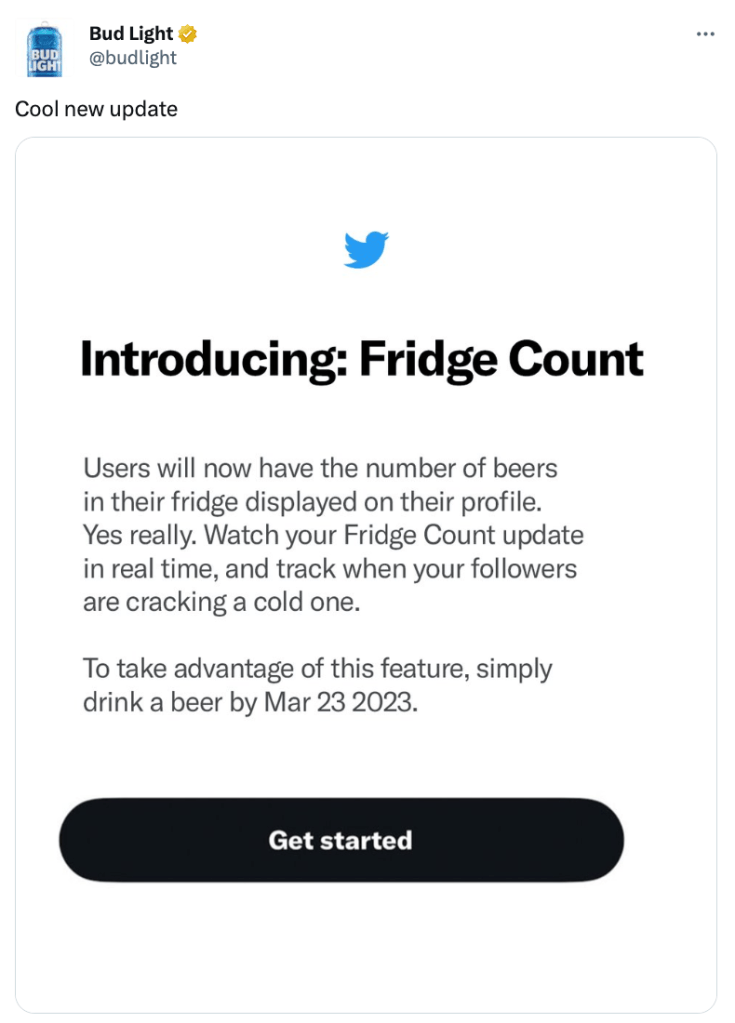The image size is (735, 1023).
Task: Open the Bud Light display name link
Action: pos(131,35)
